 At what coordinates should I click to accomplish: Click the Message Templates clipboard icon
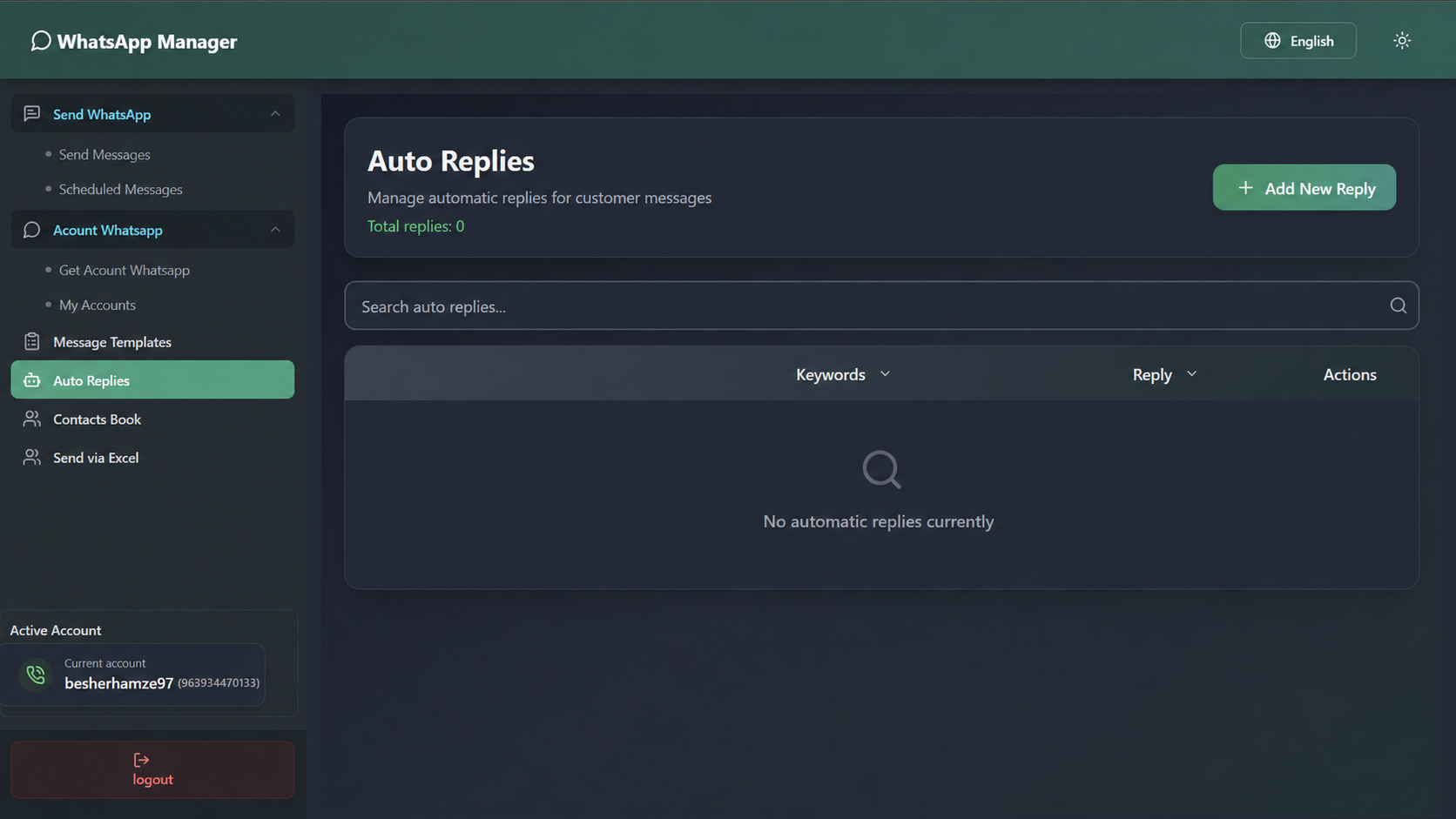tap(32, 342)
